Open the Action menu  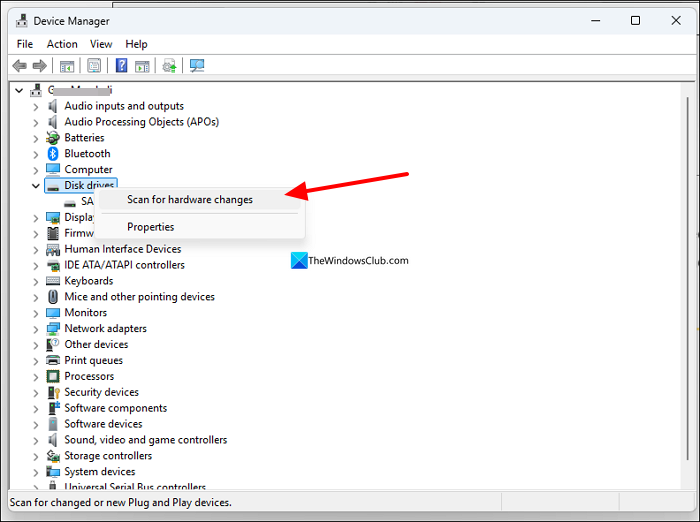[x=62, y=44]
